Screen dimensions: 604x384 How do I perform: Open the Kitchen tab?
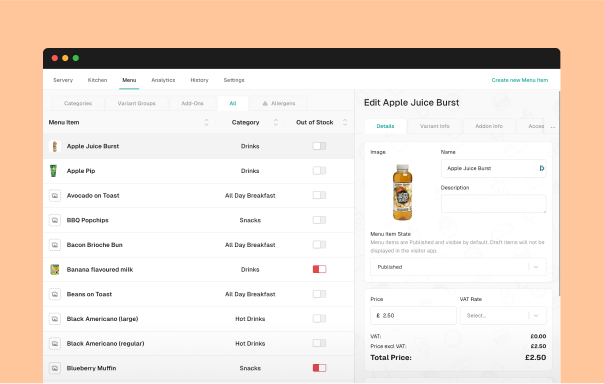(x=97, y=80)
